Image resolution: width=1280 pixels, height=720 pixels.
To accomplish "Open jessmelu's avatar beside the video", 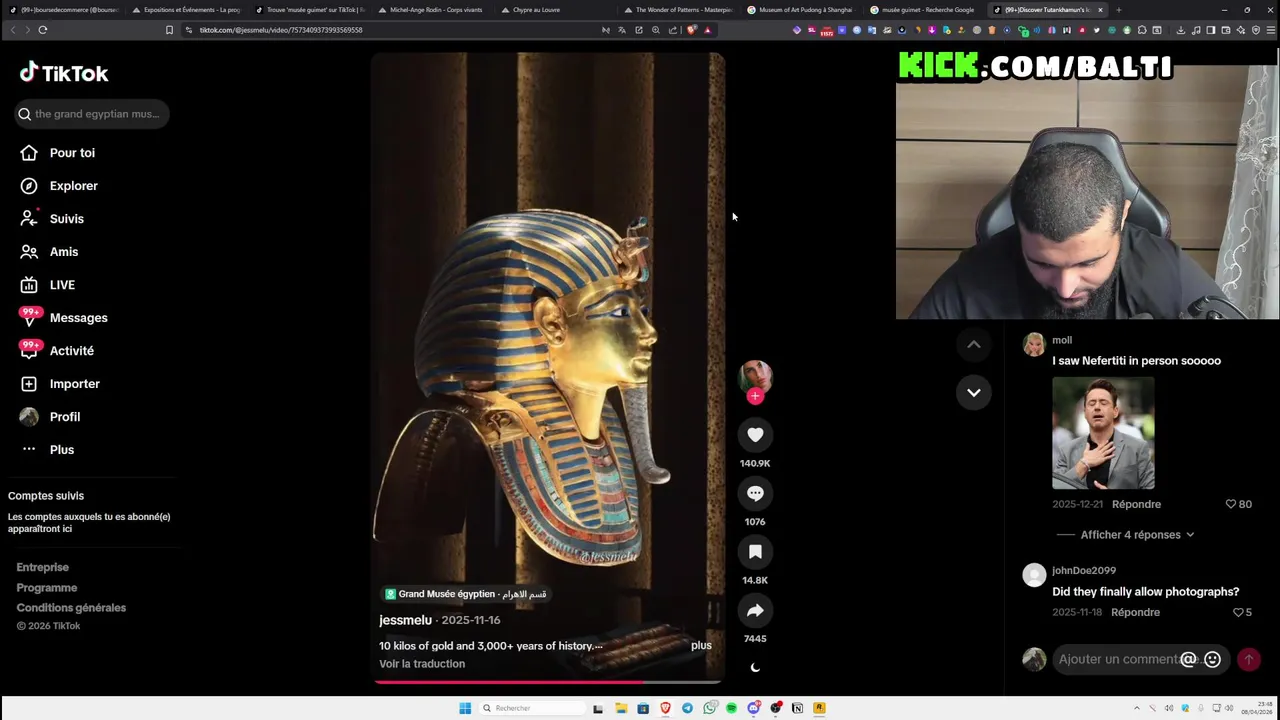I will pyautogui.click(x=755, y=377).
